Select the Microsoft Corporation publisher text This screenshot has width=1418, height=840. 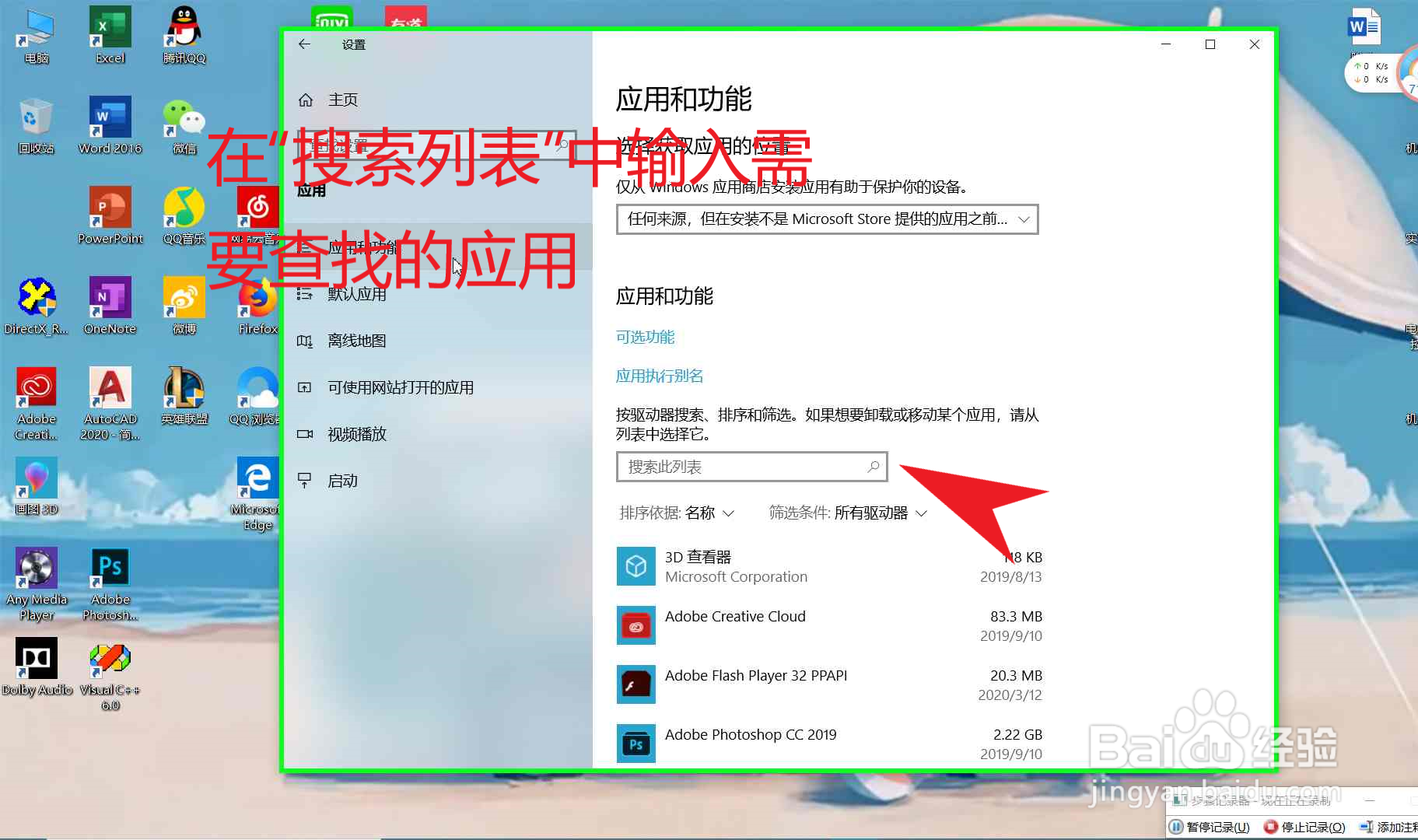(736, 576)
